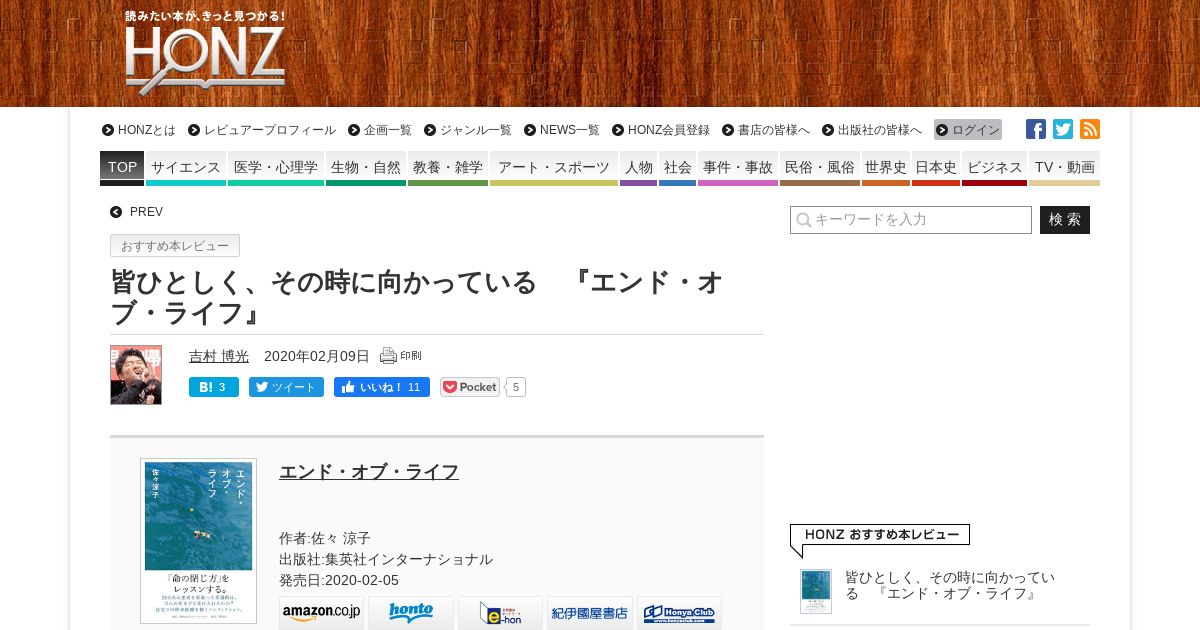
Task: Click the 検索 search button
Action: tap(1065, 220)
